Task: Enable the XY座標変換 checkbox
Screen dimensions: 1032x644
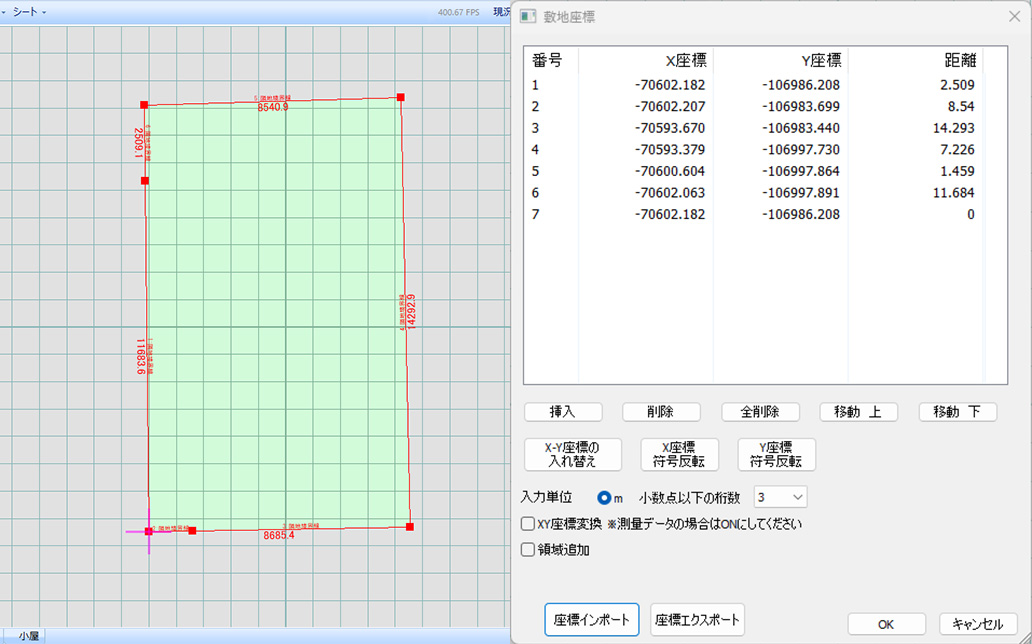Action: [528, 524]
